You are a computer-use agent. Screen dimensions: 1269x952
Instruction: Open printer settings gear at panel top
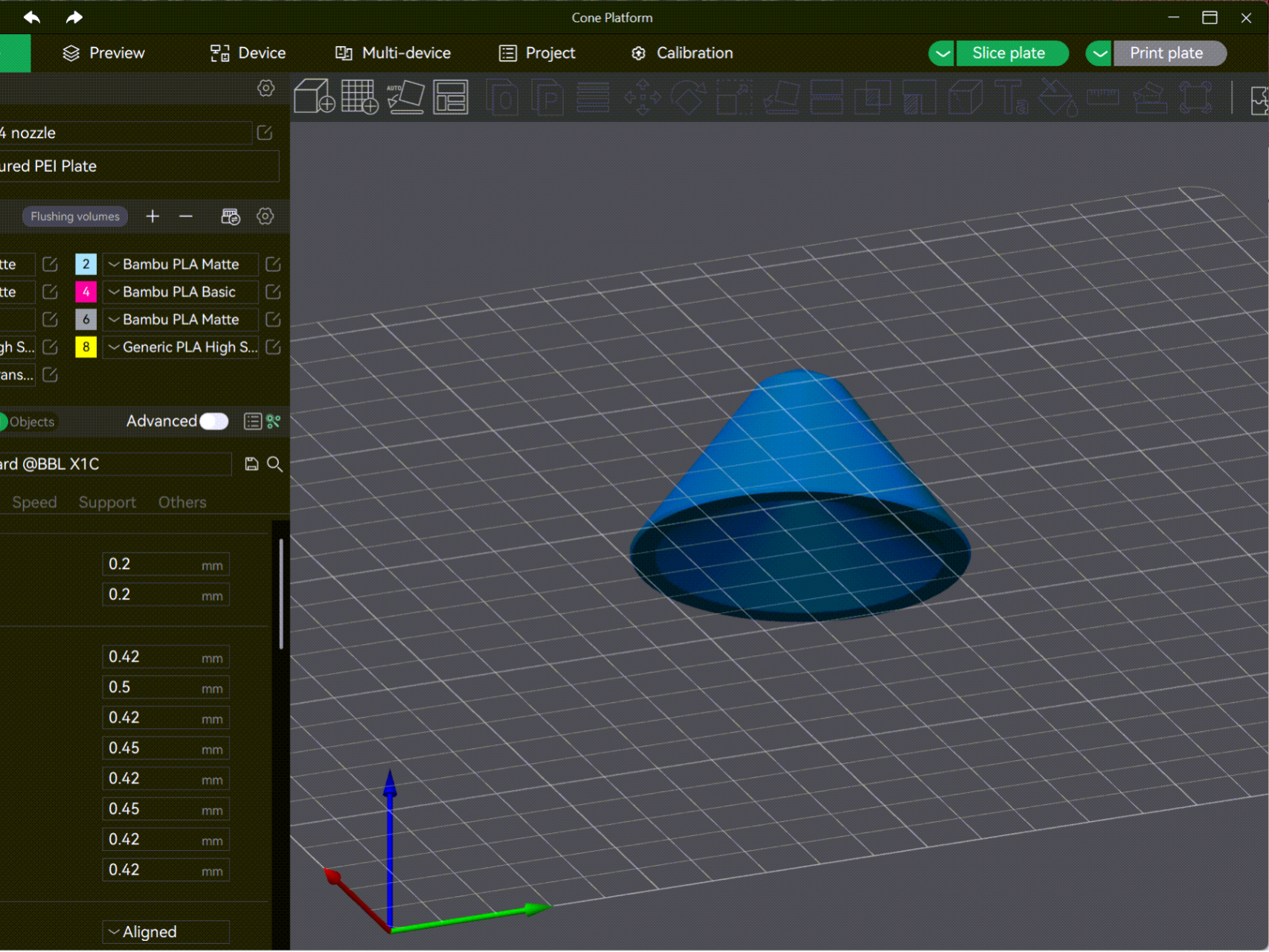point(266,89)
